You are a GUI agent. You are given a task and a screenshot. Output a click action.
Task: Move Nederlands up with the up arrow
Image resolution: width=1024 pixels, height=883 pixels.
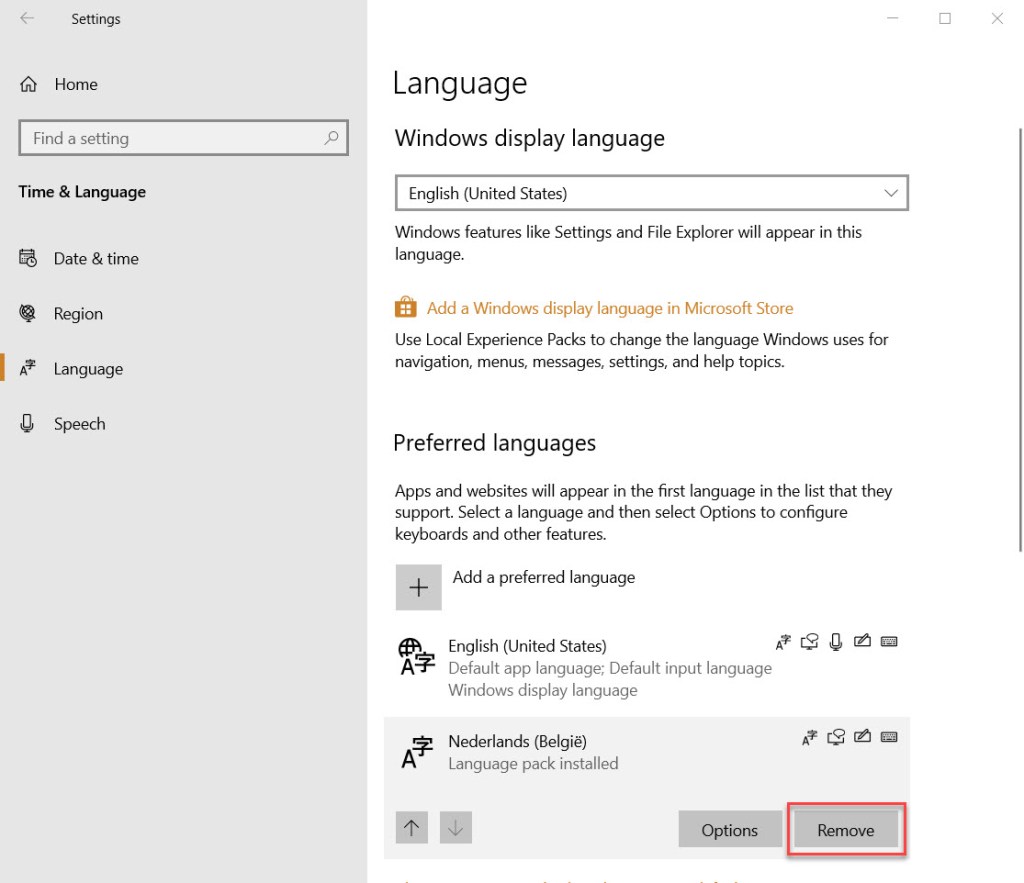[412, 828]
